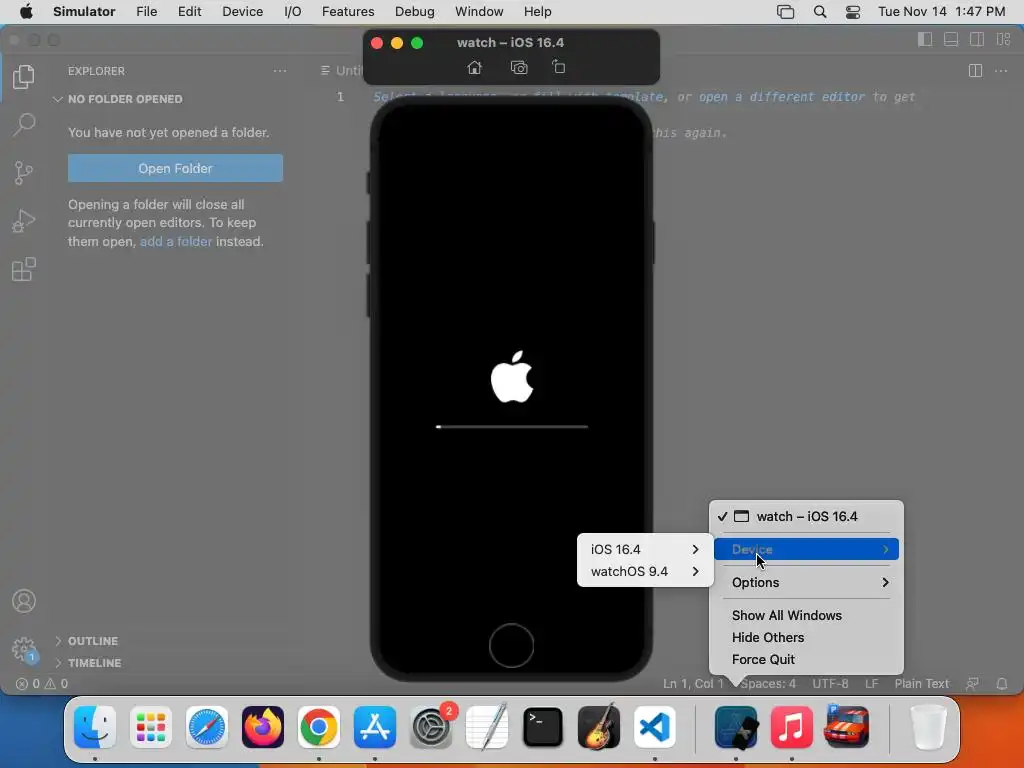
Task: Open Visual Studio Code from the Dock
Action: [x=654, y=727]
